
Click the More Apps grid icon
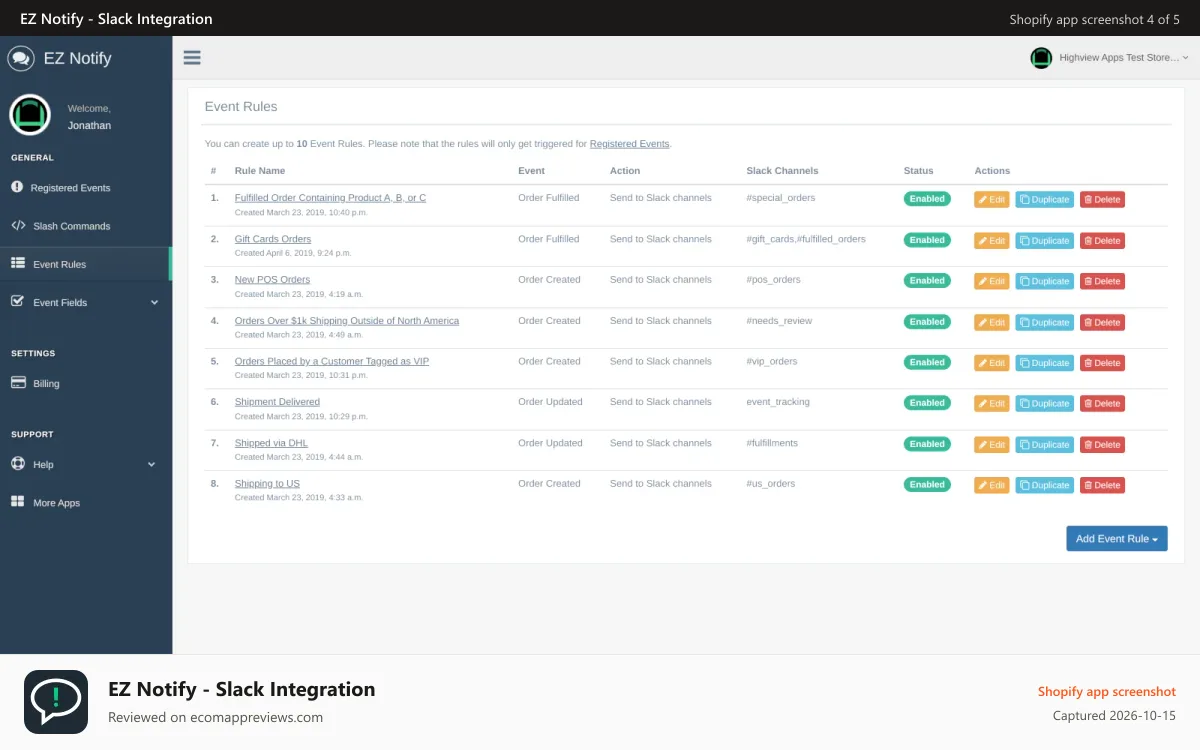18,502
